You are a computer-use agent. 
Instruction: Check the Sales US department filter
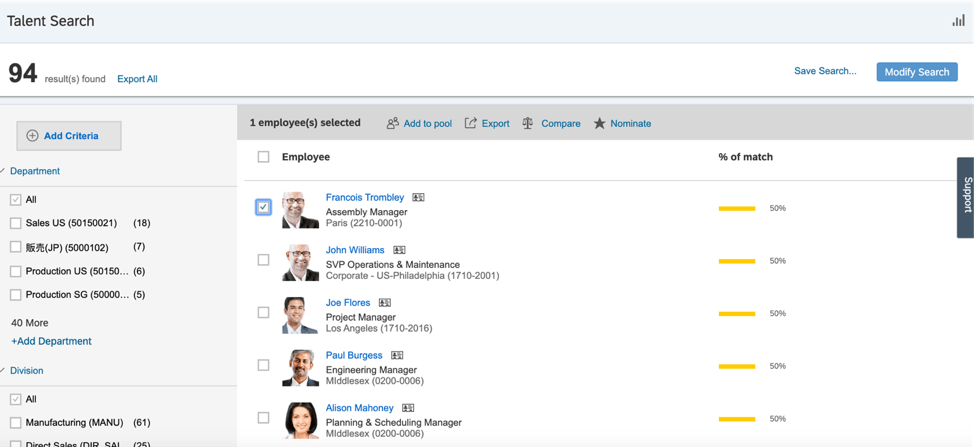click(x=16, y=223)
